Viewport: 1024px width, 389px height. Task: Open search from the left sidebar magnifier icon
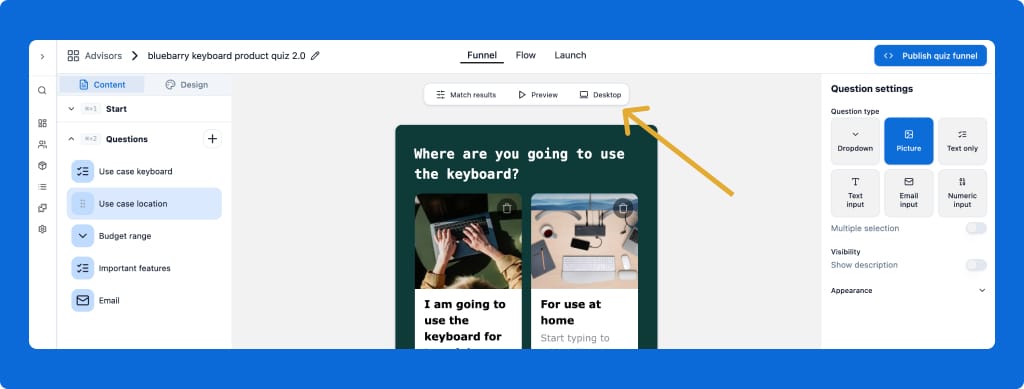point(42,91)
